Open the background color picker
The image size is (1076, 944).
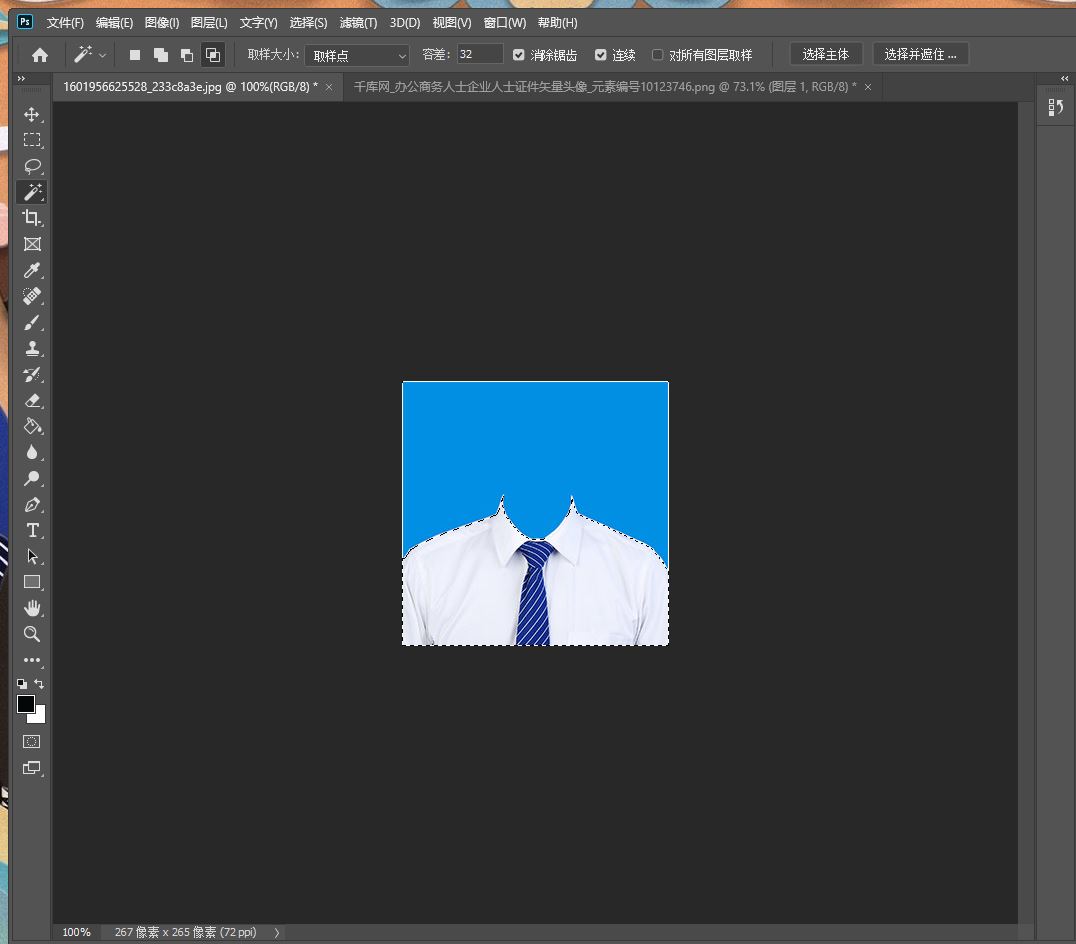39,718
